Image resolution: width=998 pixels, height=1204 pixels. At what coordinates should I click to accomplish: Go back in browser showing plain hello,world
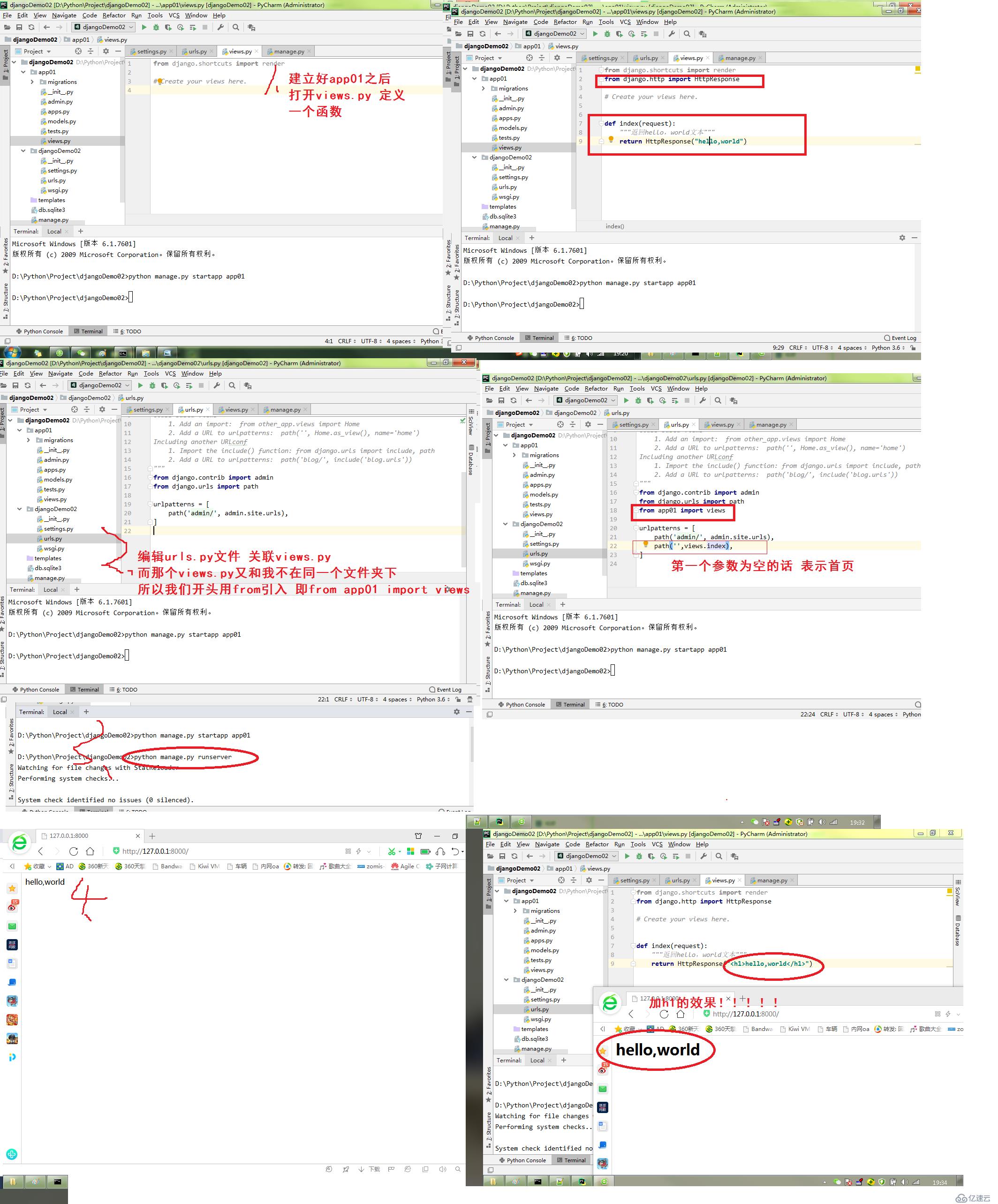[x=41, y=851]
